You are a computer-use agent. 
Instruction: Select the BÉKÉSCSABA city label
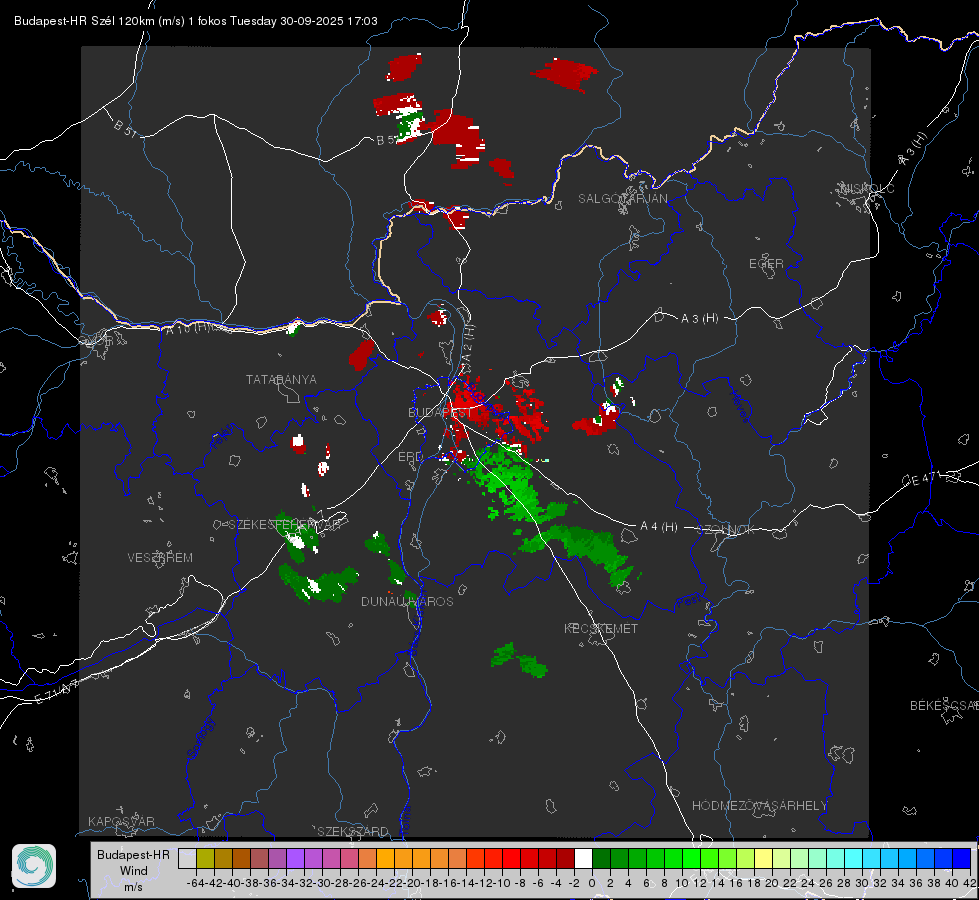point(944,706)
